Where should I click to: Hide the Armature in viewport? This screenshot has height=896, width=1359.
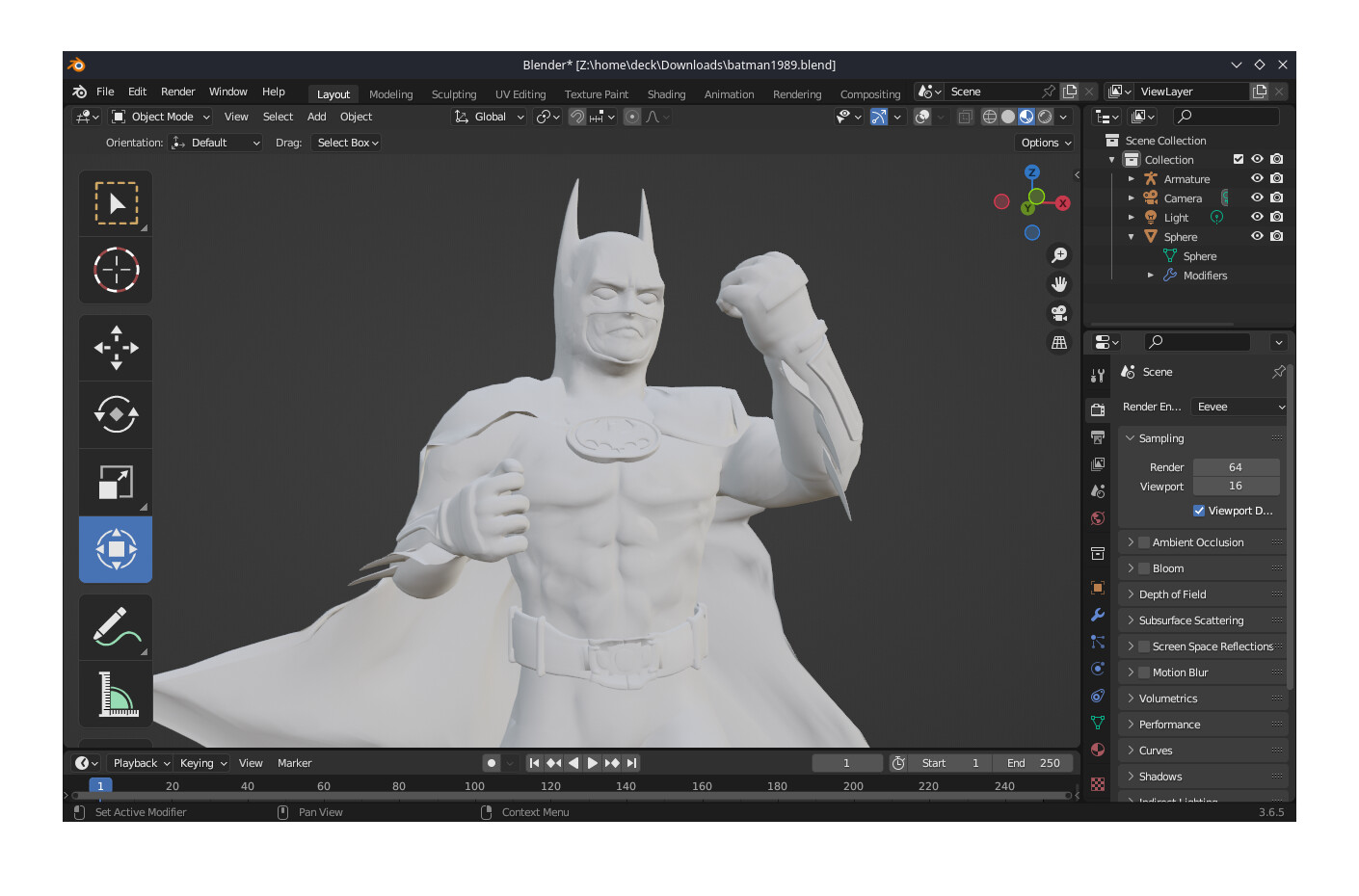(x=1257, y=178)
